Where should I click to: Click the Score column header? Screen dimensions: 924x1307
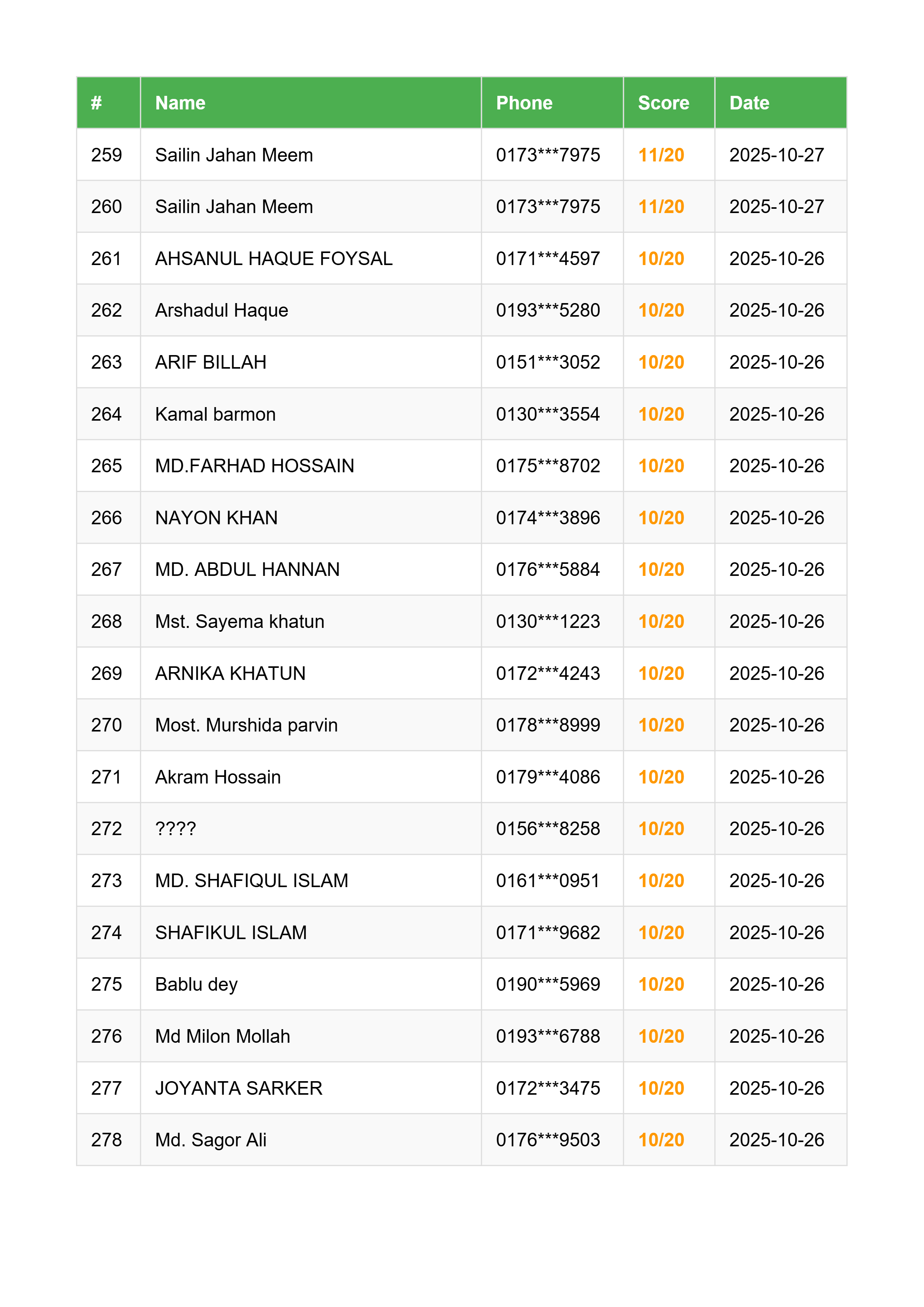coord(663,103)
